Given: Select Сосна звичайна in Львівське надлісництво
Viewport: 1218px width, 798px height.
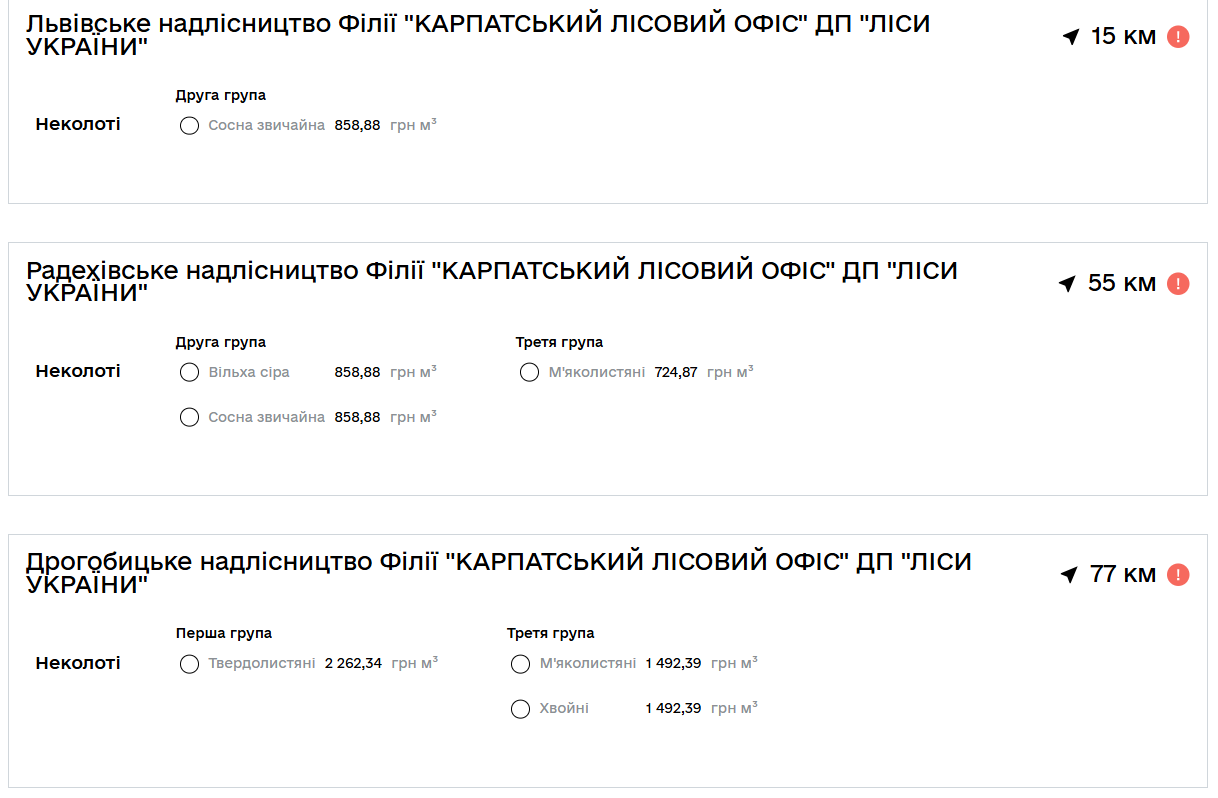Looking at the screenshot, I should pyautogui.click(x=189, y=126).
